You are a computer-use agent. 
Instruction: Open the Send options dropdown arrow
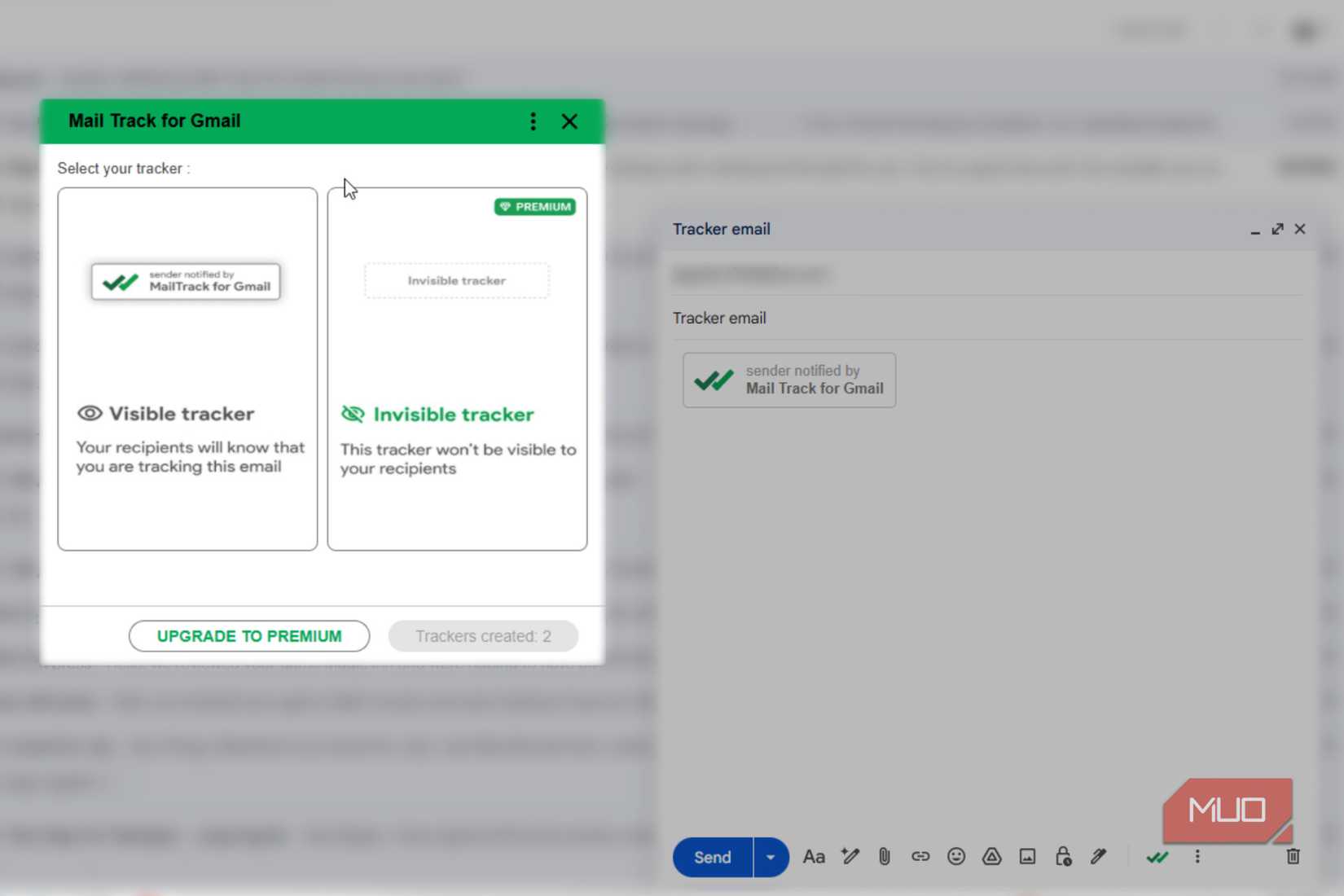pos(771,857)
